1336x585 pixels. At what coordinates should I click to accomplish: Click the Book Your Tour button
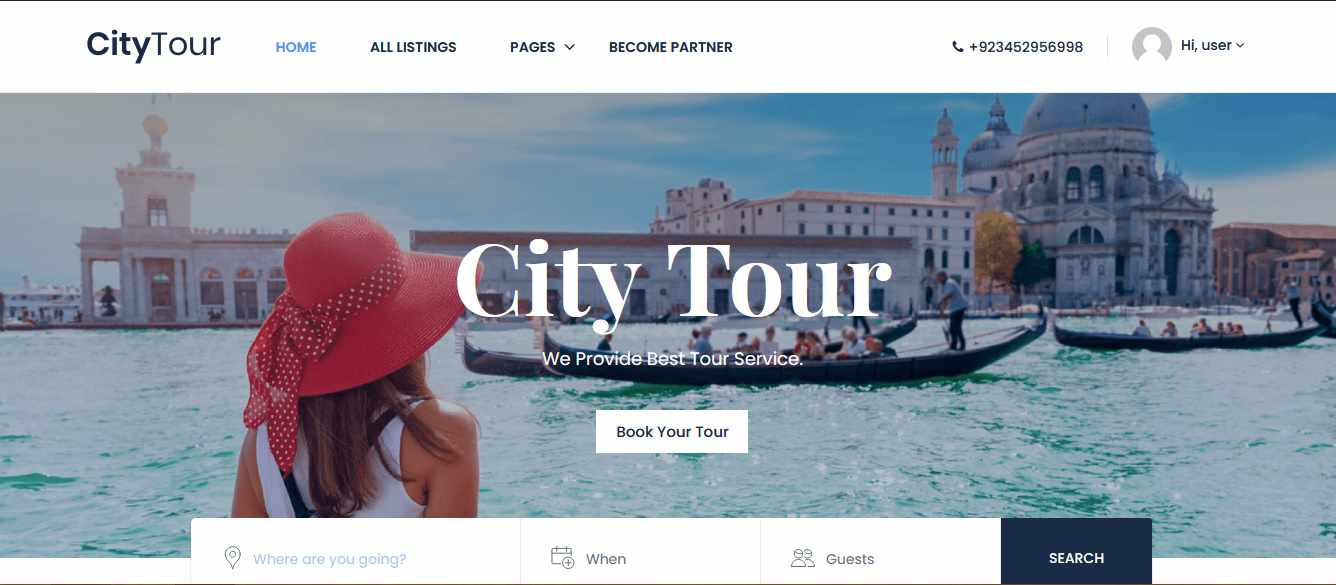click(672, 431)
